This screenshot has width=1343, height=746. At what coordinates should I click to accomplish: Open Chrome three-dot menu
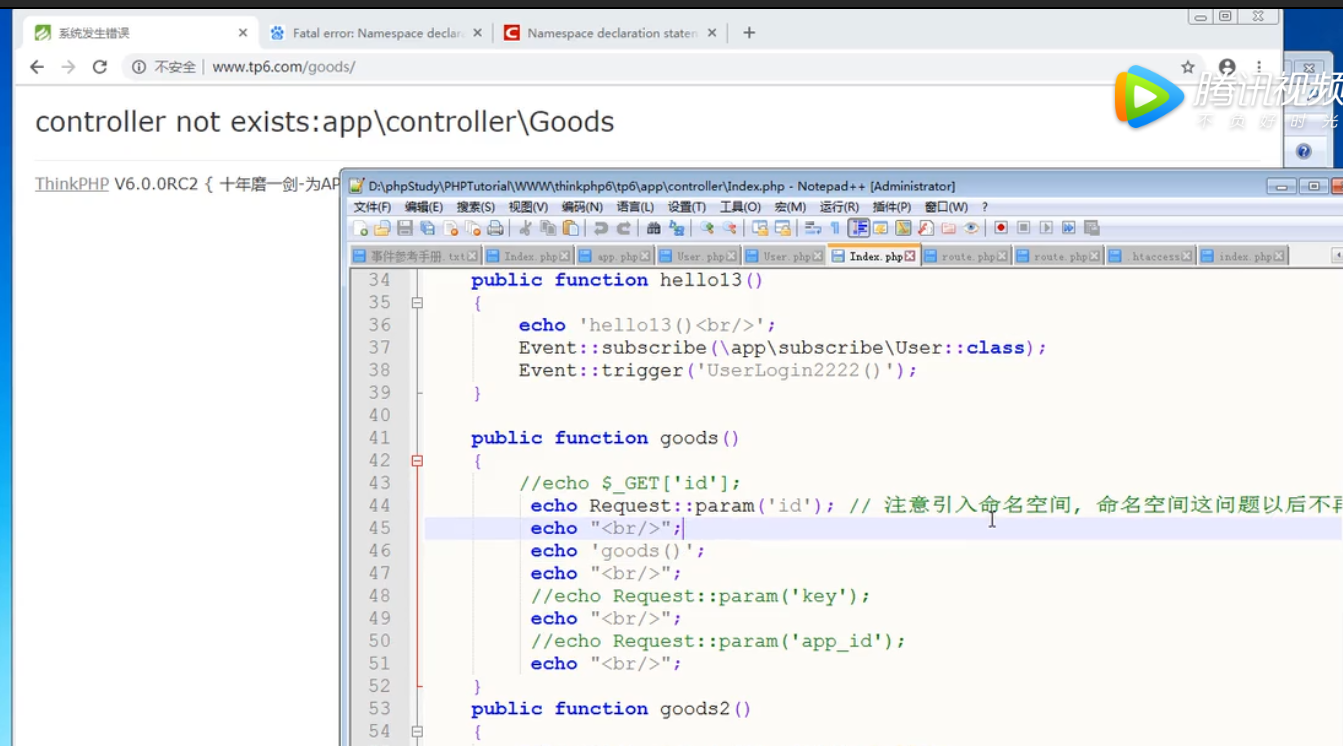tap(1259, 67)
